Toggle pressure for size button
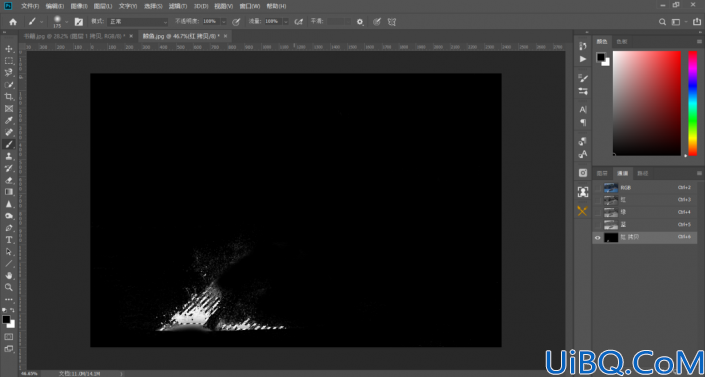The width and height of the screenshot is (705, 377). (377, 22)
